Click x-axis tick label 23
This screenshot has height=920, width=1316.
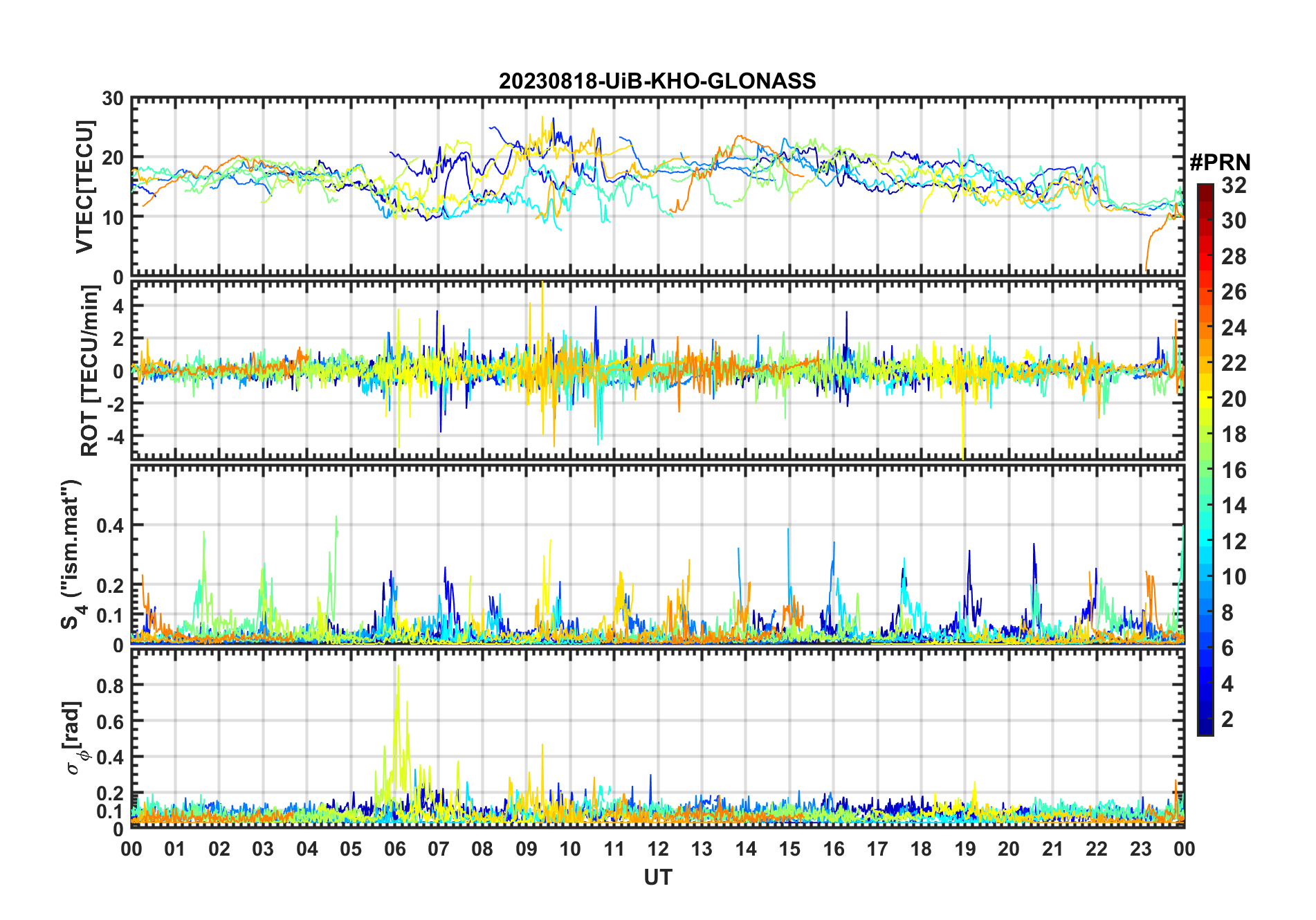point(1140,849)
